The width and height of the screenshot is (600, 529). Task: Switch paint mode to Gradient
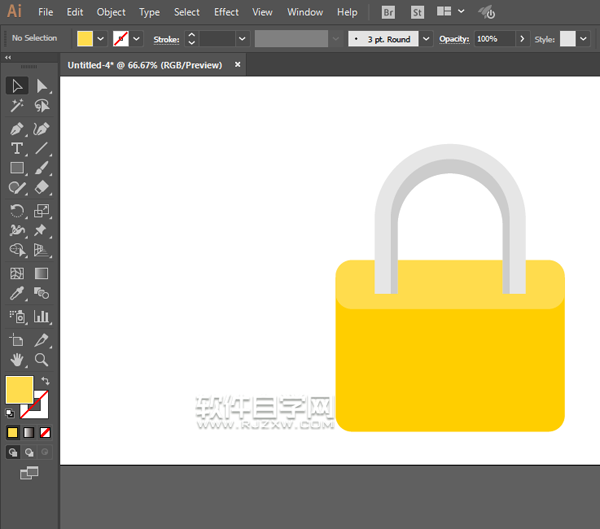[x=29, y=432]
